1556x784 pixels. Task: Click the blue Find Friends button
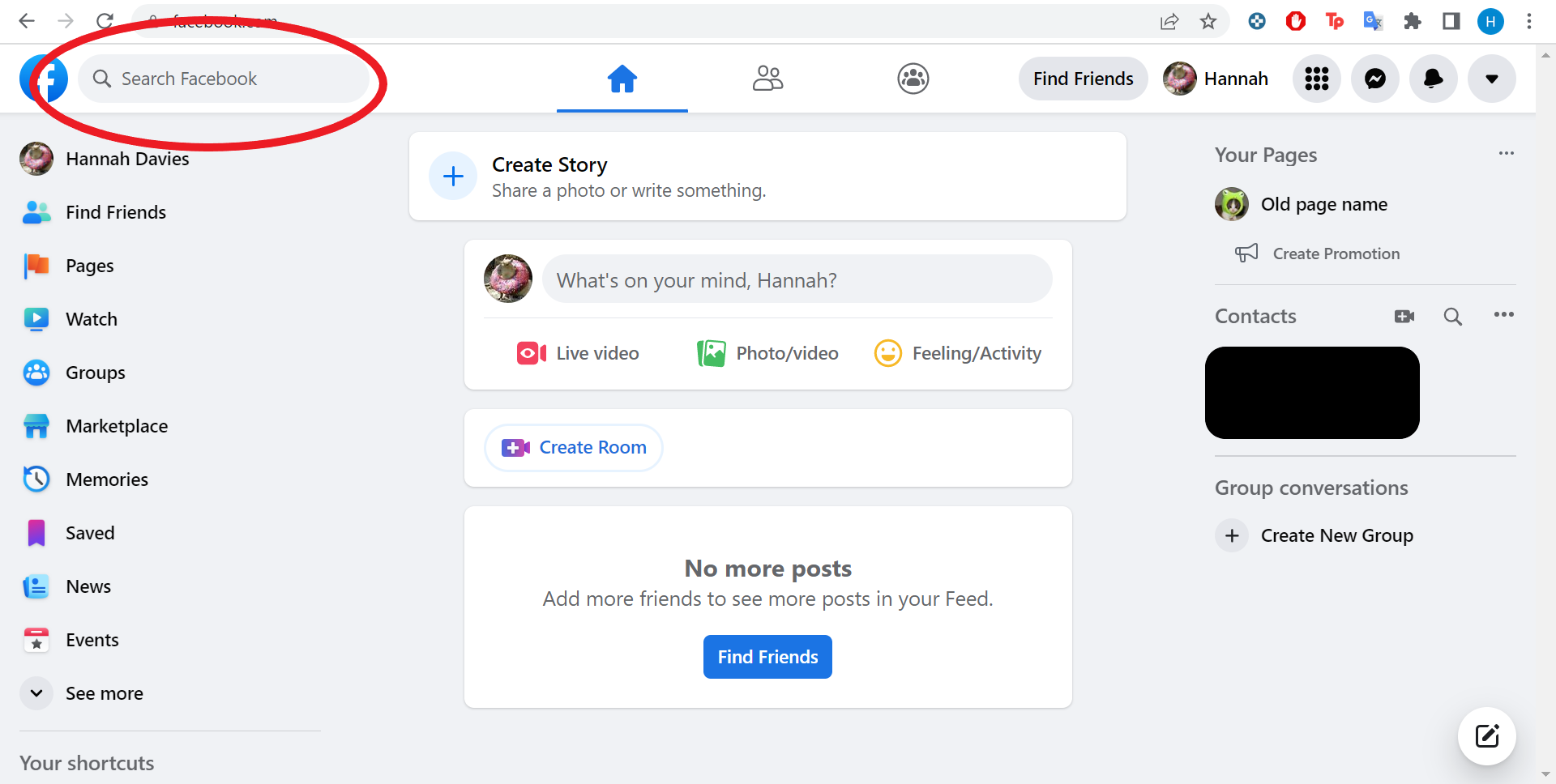pyautogui.click(x=767, y=657)
